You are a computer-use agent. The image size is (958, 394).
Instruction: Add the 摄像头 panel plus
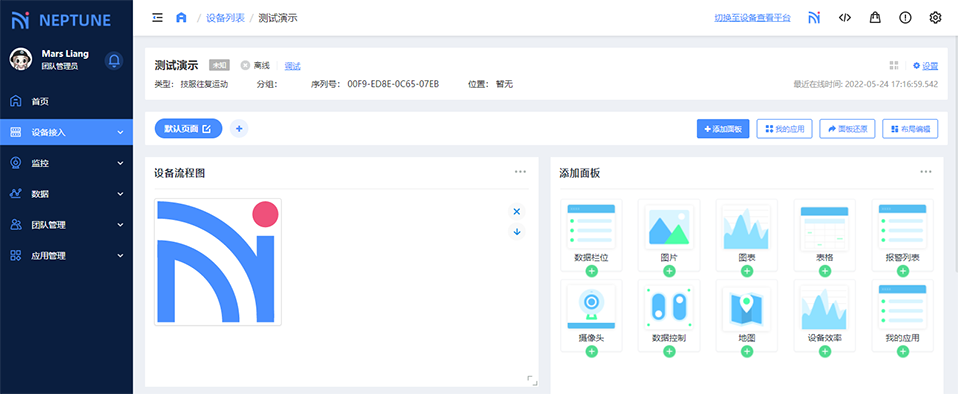pos(591,351)
